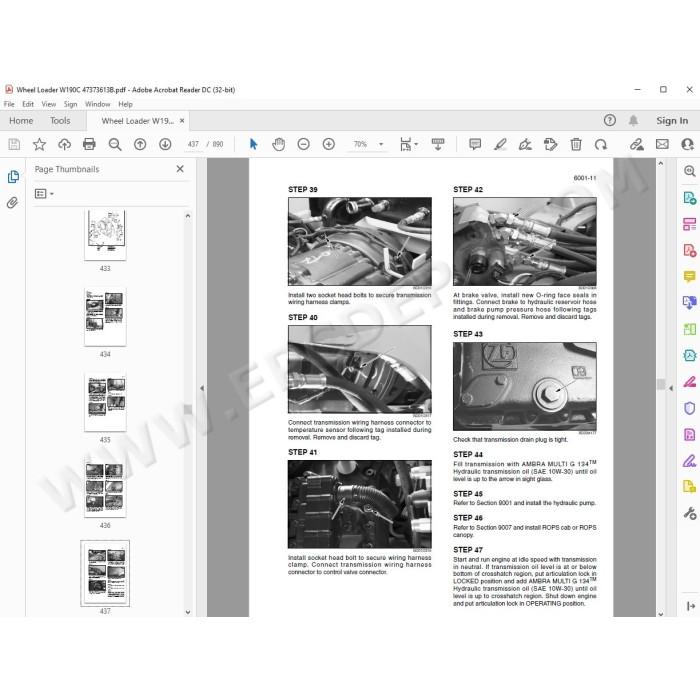Close the Page Thumbnails panel
Viewport: 700px width, 700px height.
point(180,169)
